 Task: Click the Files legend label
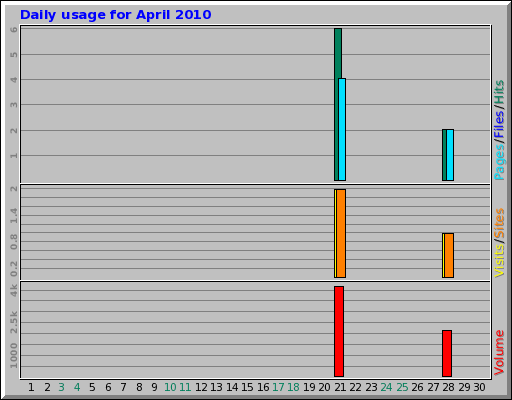click(499, 125)
